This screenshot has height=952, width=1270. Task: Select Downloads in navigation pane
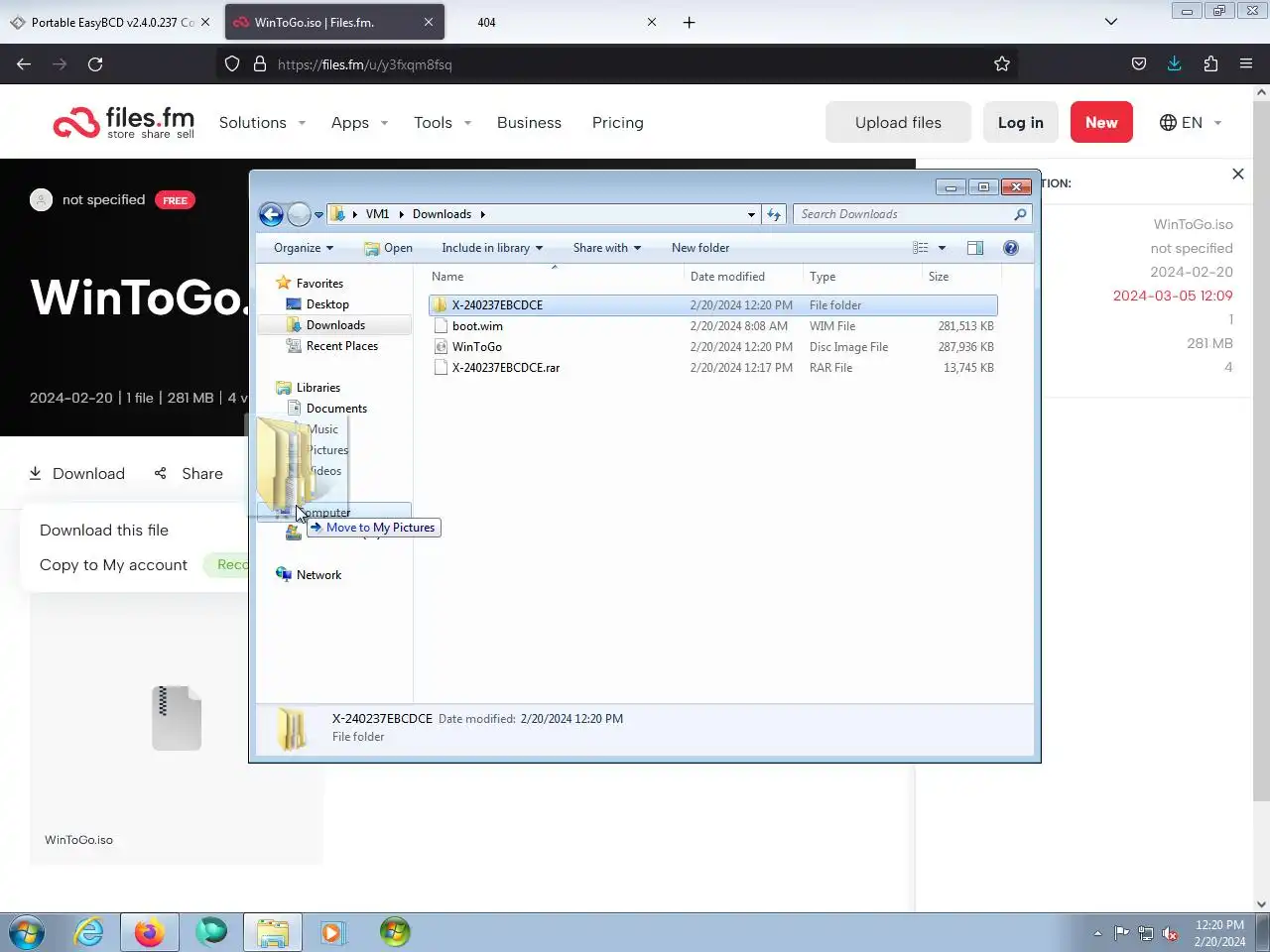pyautogui.click(x=335, y=325)
